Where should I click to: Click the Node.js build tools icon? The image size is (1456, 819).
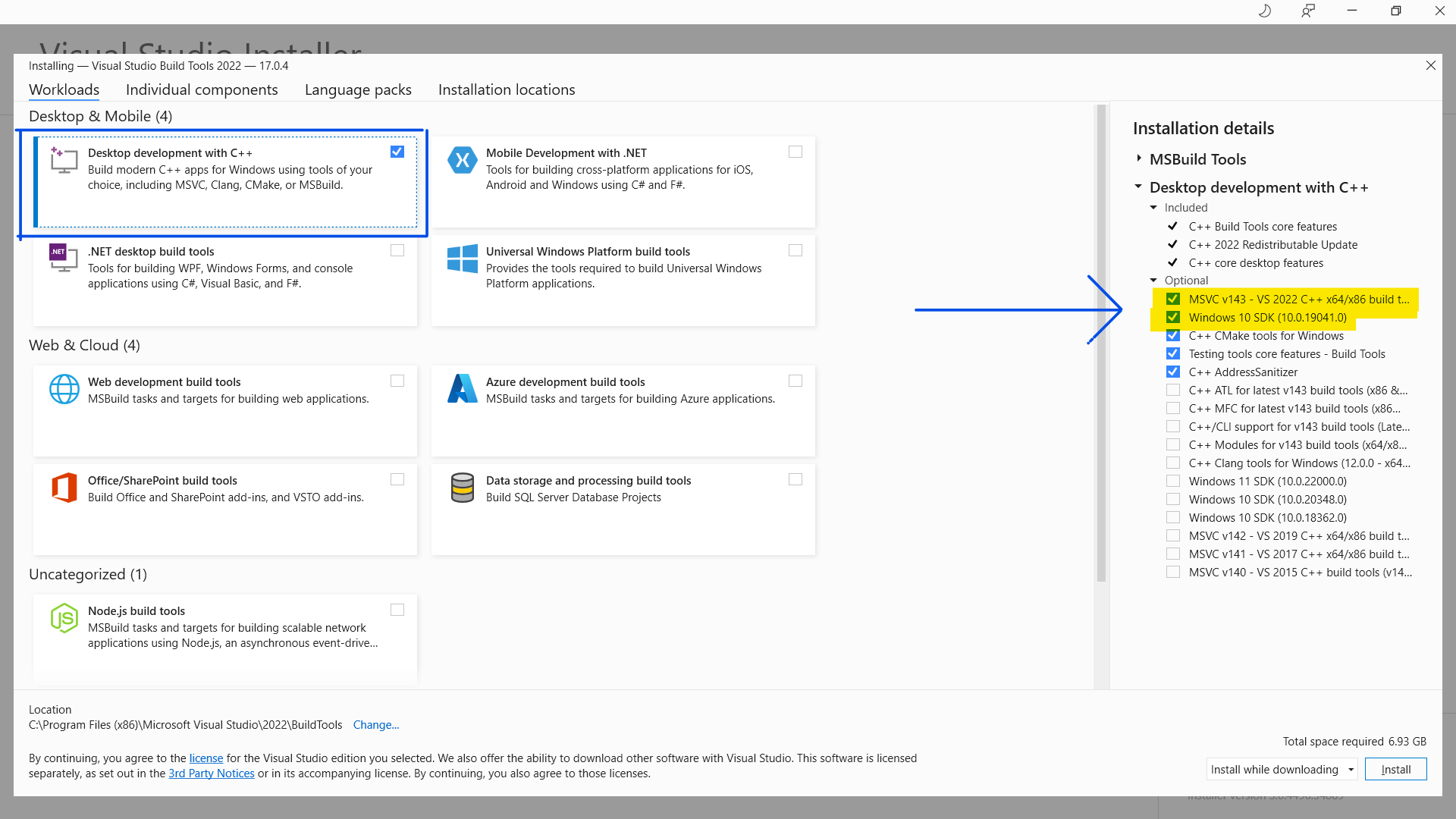pos(64,618)
